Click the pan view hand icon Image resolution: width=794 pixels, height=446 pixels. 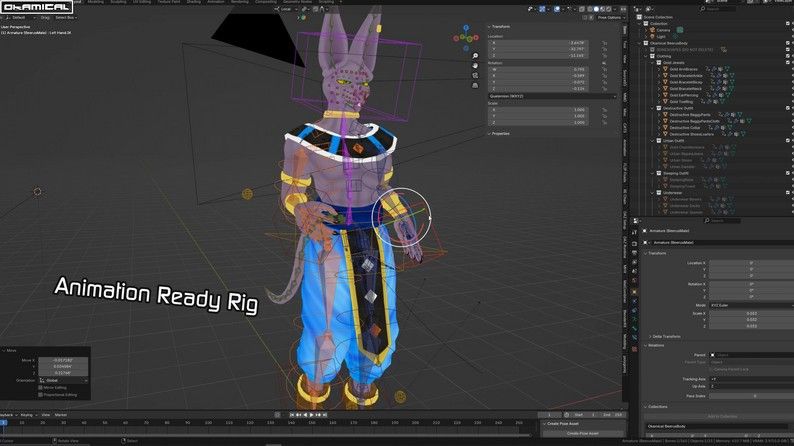pos(475,65)
